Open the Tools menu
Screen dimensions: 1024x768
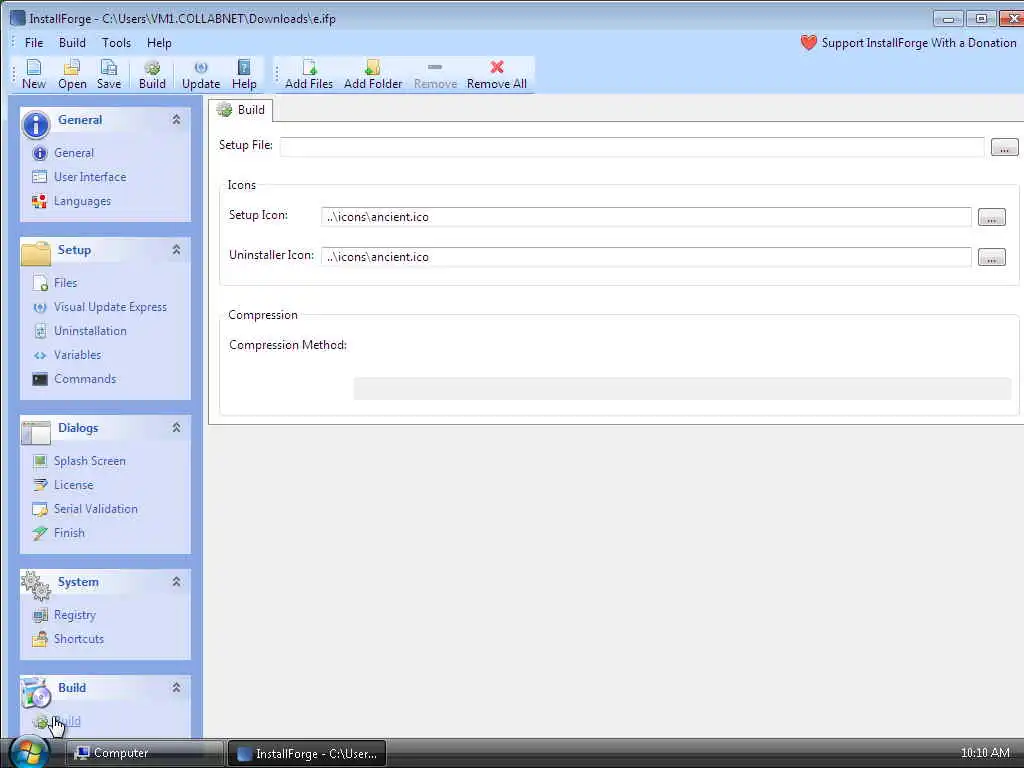coord(116,43)
